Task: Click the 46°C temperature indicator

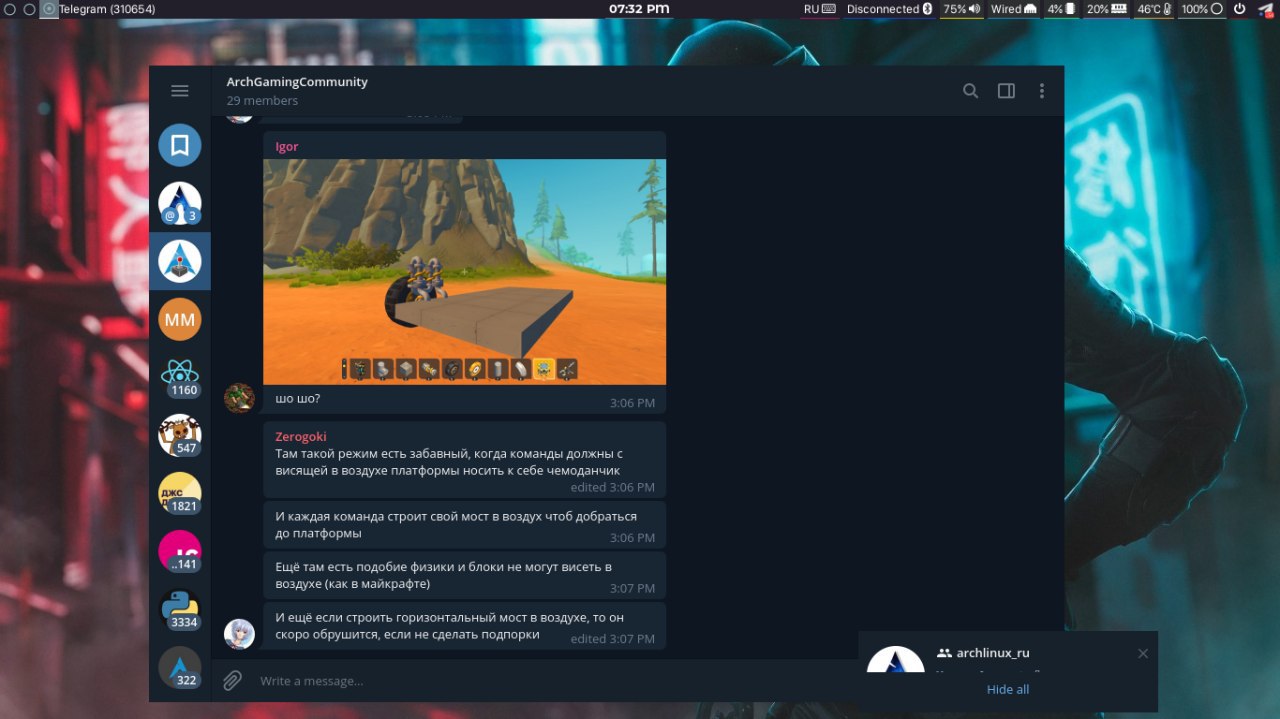Action: 1154,9
